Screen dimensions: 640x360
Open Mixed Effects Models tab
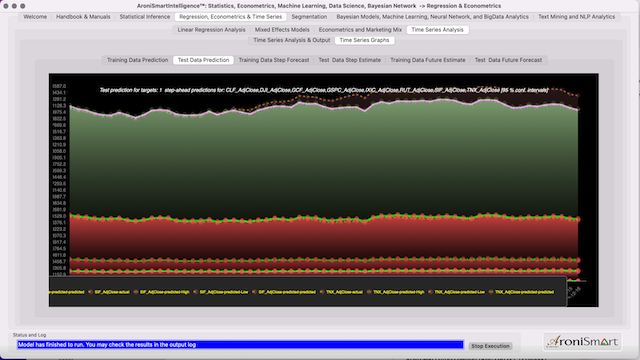click(x=282, y=30)
